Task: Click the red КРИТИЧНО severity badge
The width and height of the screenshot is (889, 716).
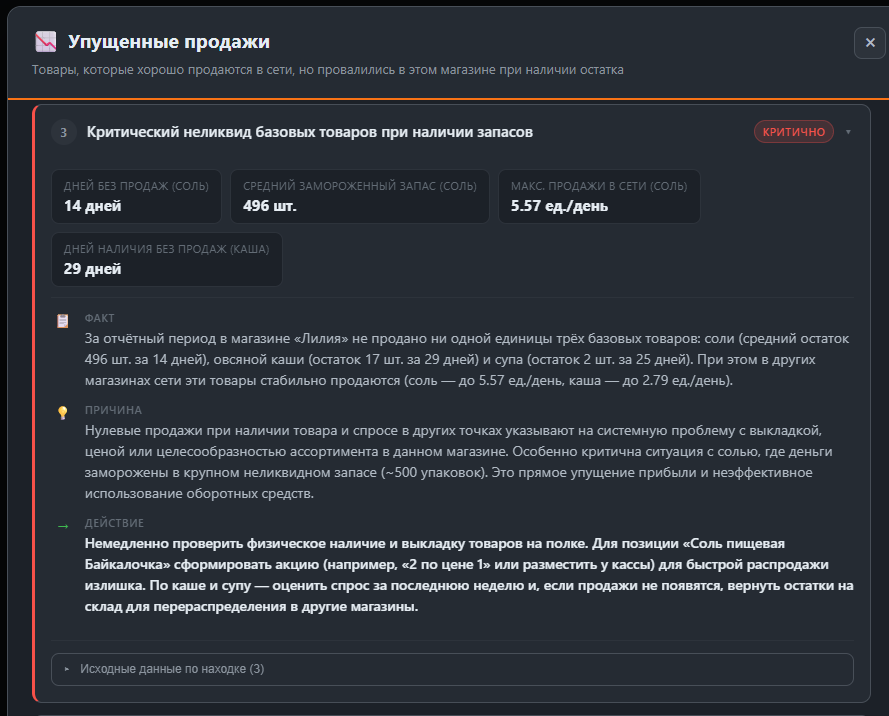Action: [793, 132]
